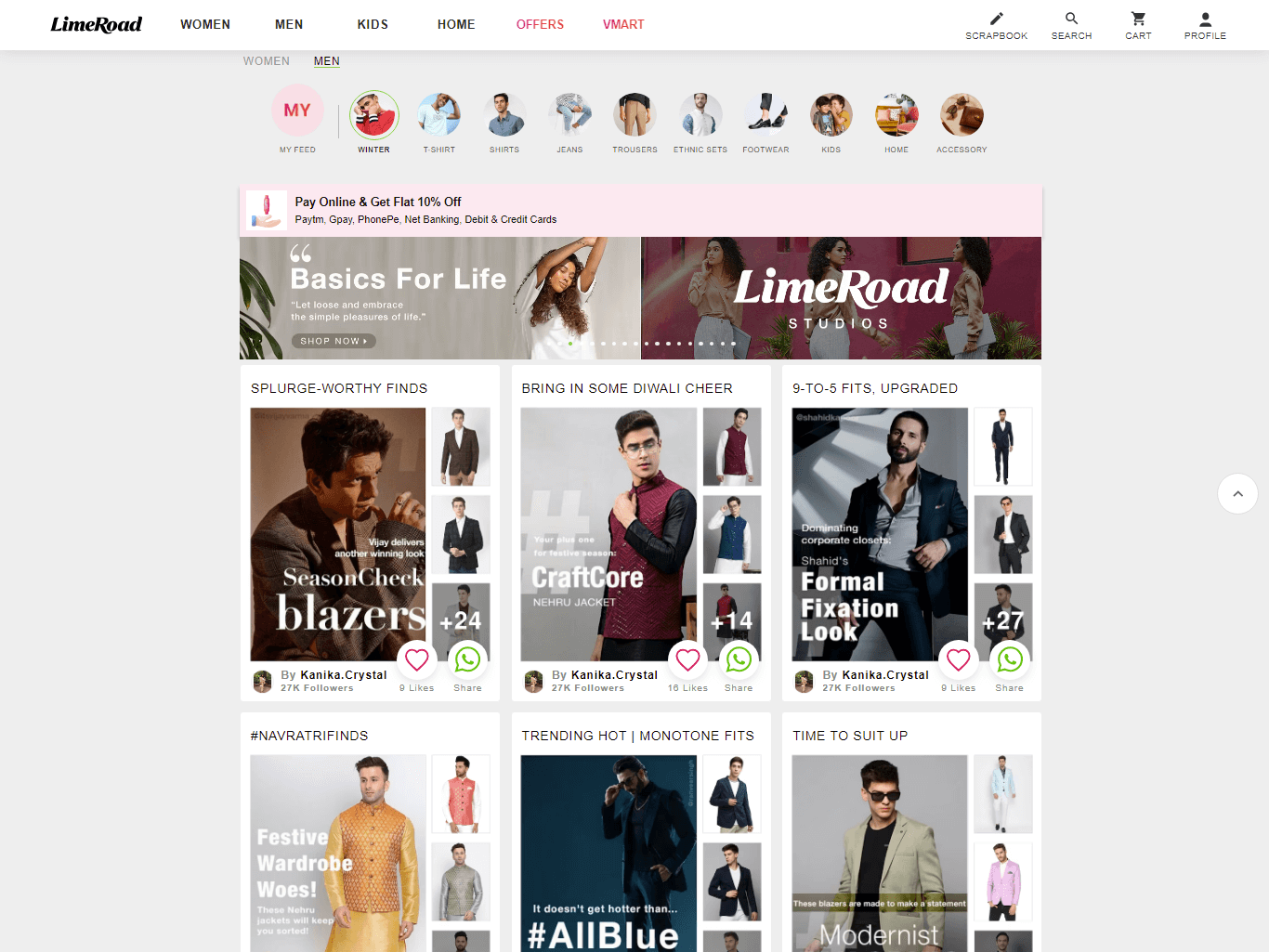Open the KIDS main menu
1269x952 pixels.
373,24
